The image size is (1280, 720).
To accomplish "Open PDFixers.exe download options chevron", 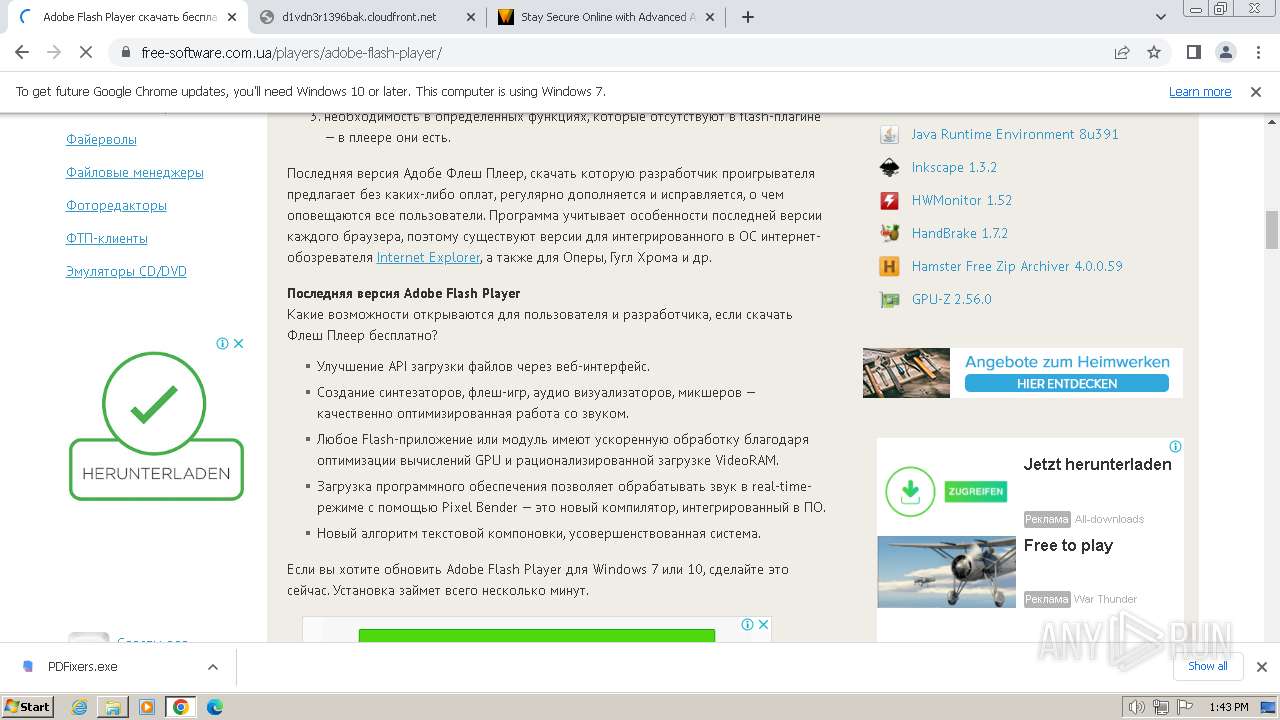I will pyautogui.click(x=212, y=667).
